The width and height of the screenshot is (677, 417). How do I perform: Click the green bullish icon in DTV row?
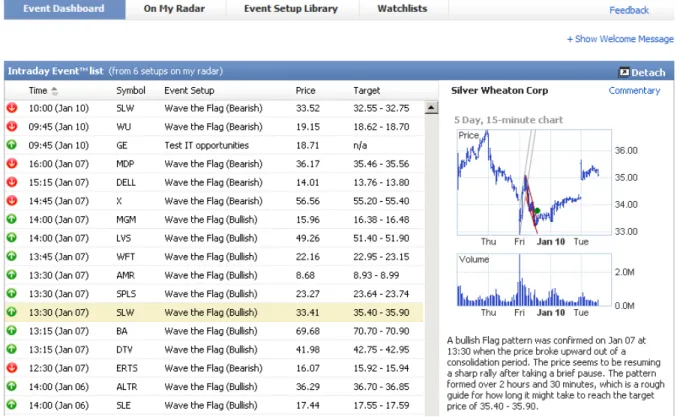coord(12,349)
